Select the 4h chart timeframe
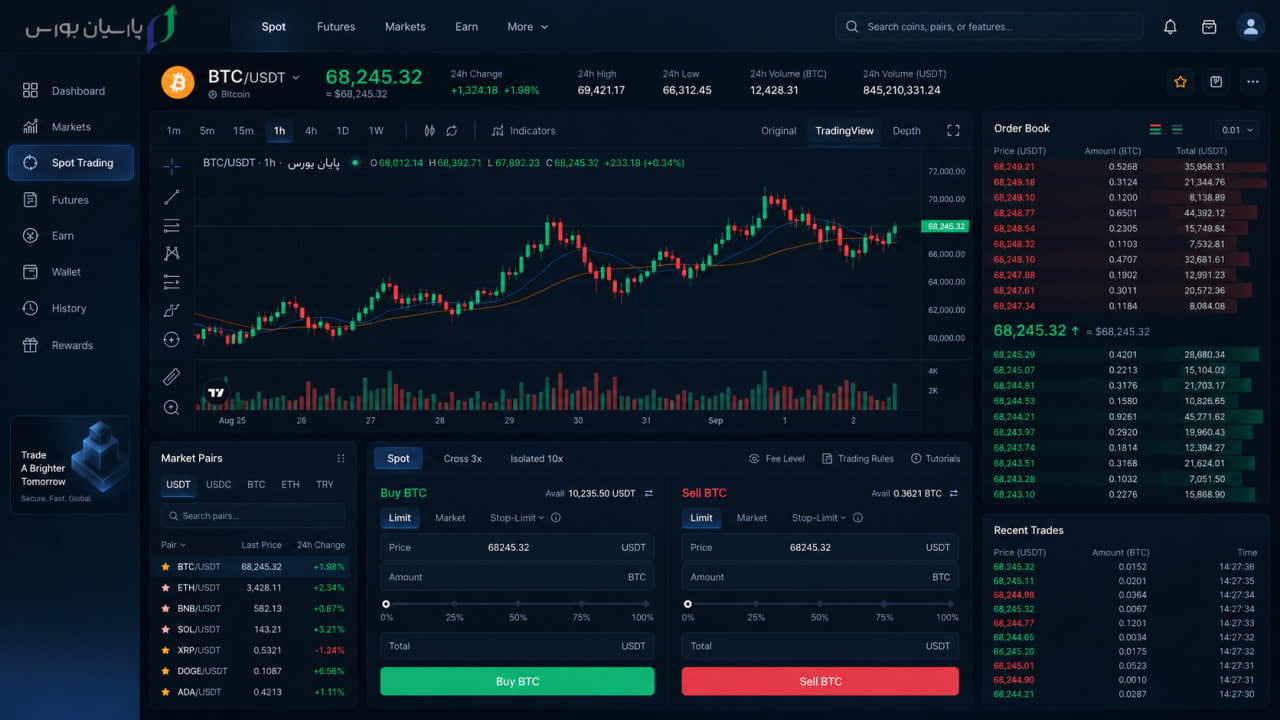Viewport: 1280px width, 720px height. tap(311, 131)
